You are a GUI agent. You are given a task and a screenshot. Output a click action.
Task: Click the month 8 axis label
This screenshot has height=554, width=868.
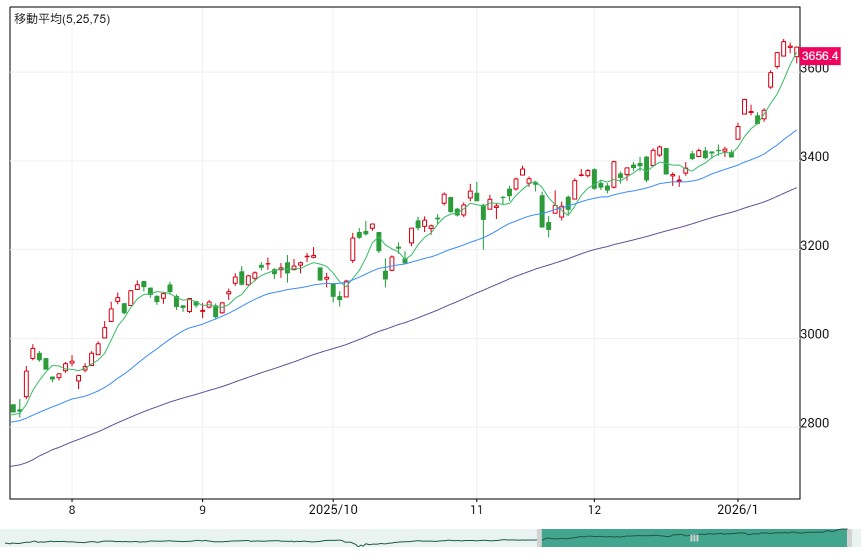coord(72,510)
